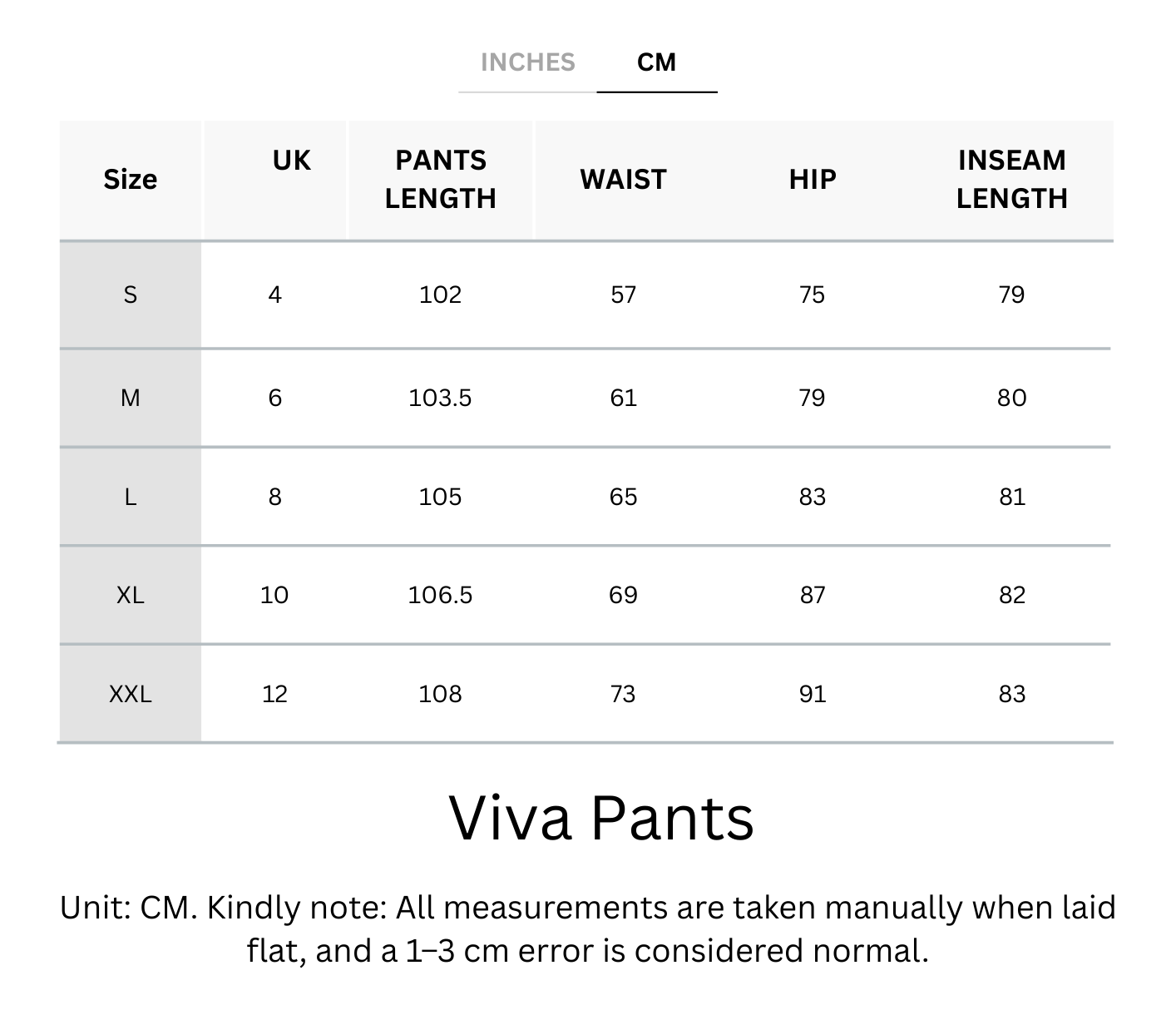Click the PANTS LENGTH header

(440, 180)
